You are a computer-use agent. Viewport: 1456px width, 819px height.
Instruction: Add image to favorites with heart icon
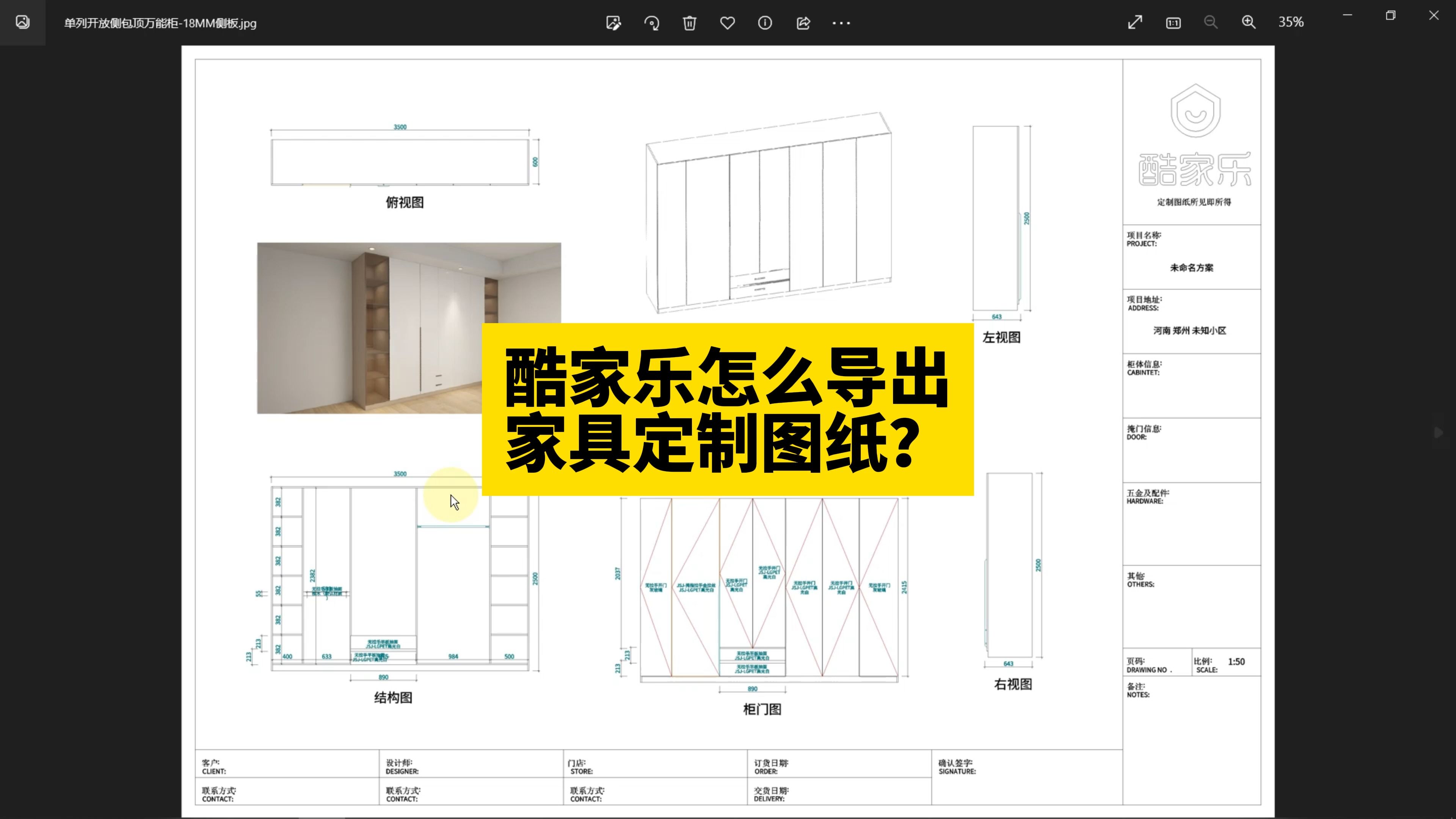click(728, 23)
